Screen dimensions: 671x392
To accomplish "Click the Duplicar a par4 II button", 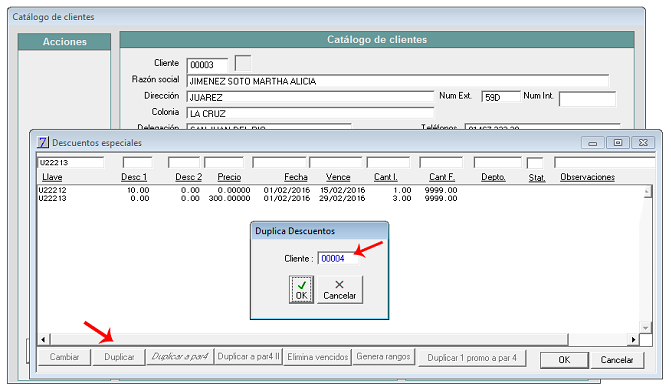I will click(x=248, y=356).
